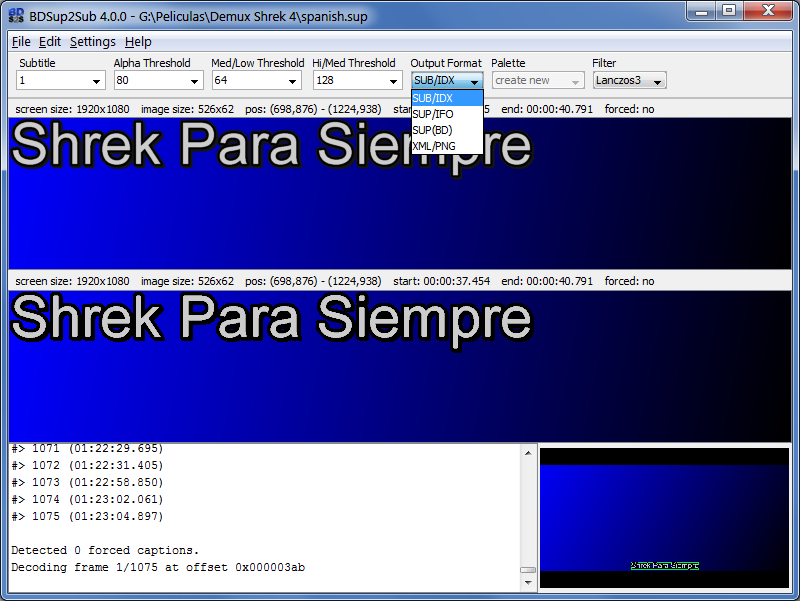
Task: Click 'Detected 0 forced captions.' log text
Action: pos(105,550)
